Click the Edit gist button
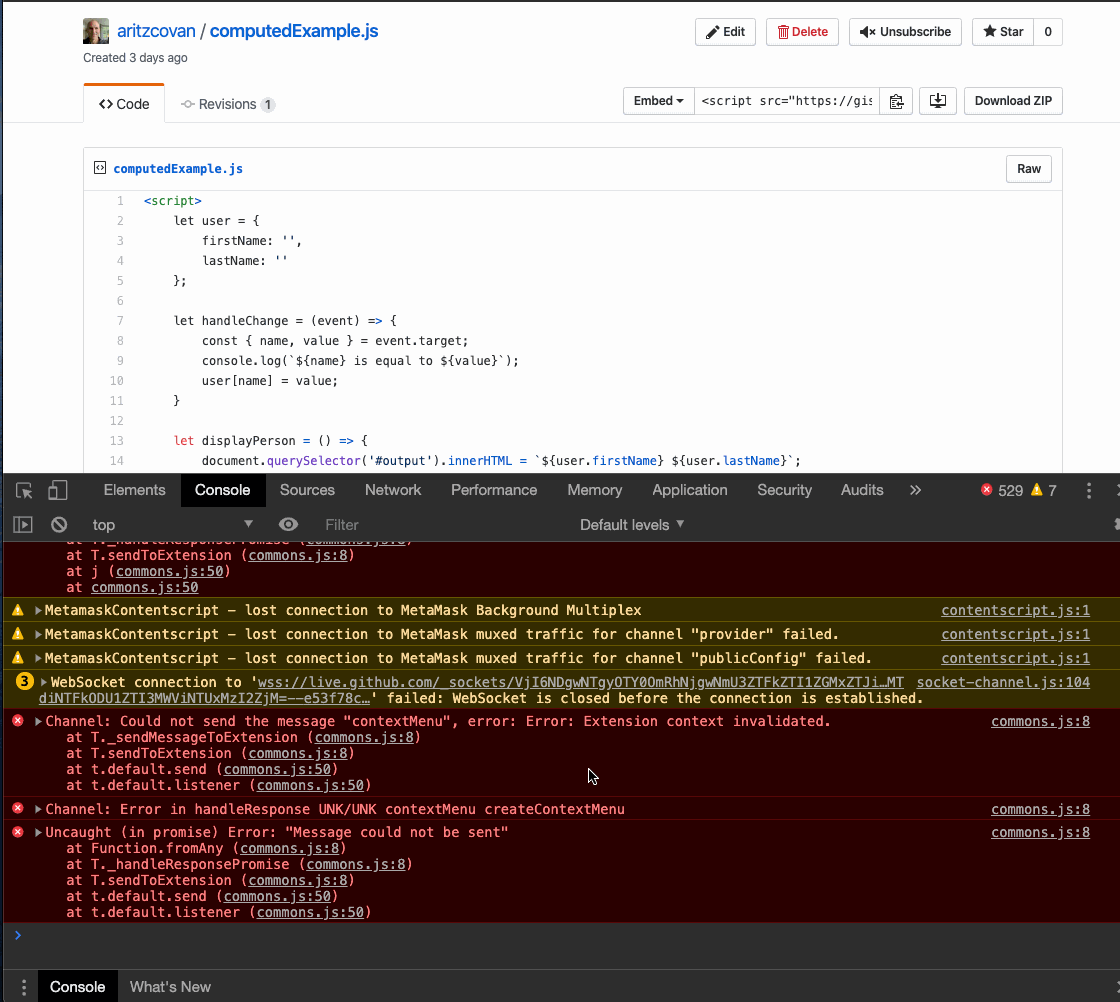The height and width of the screenshot is (1002, 1120). (725, 32)
